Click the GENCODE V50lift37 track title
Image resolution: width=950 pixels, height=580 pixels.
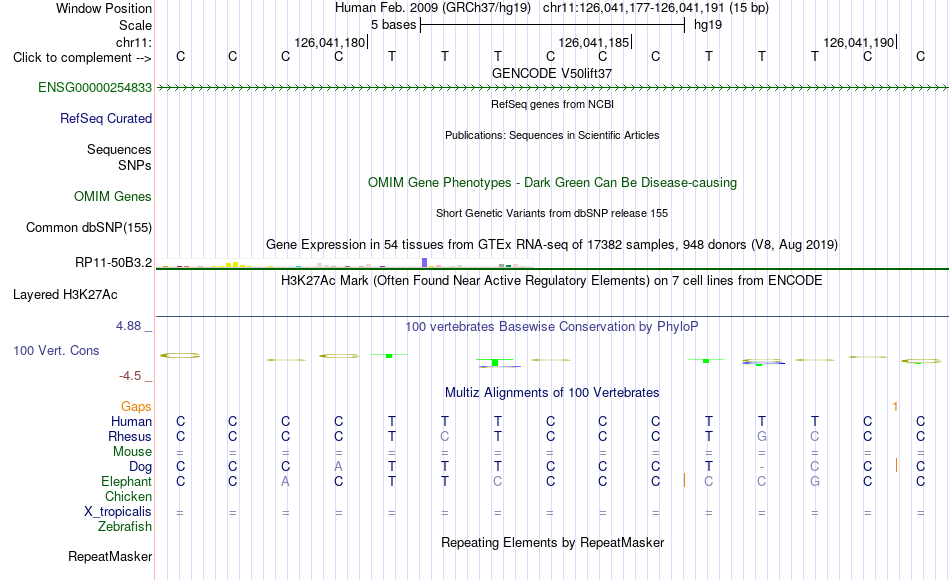tap(552, 73)
